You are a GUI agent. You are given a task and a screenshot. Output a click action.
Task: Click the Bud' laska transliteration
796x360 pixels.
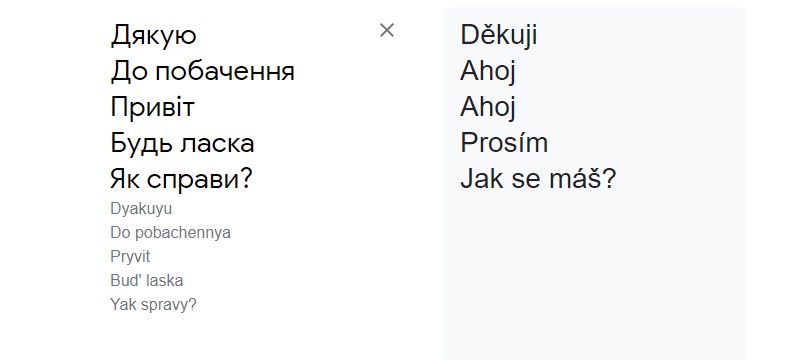[x=147, y=280]
